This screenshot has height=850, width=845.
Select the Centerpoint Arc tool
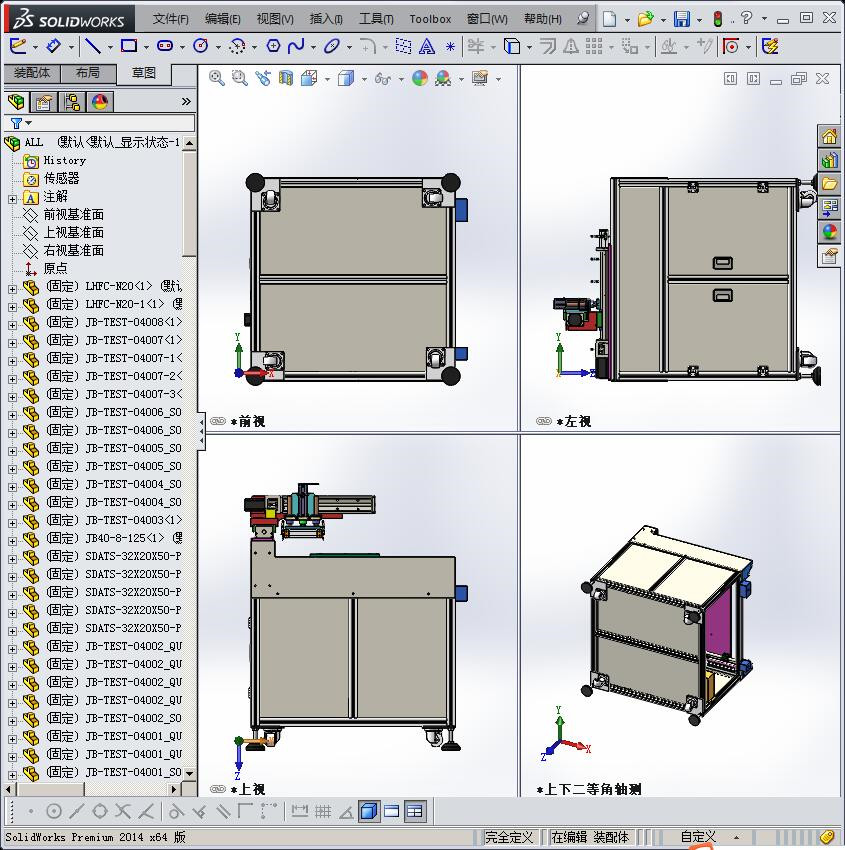coord(237,47)
